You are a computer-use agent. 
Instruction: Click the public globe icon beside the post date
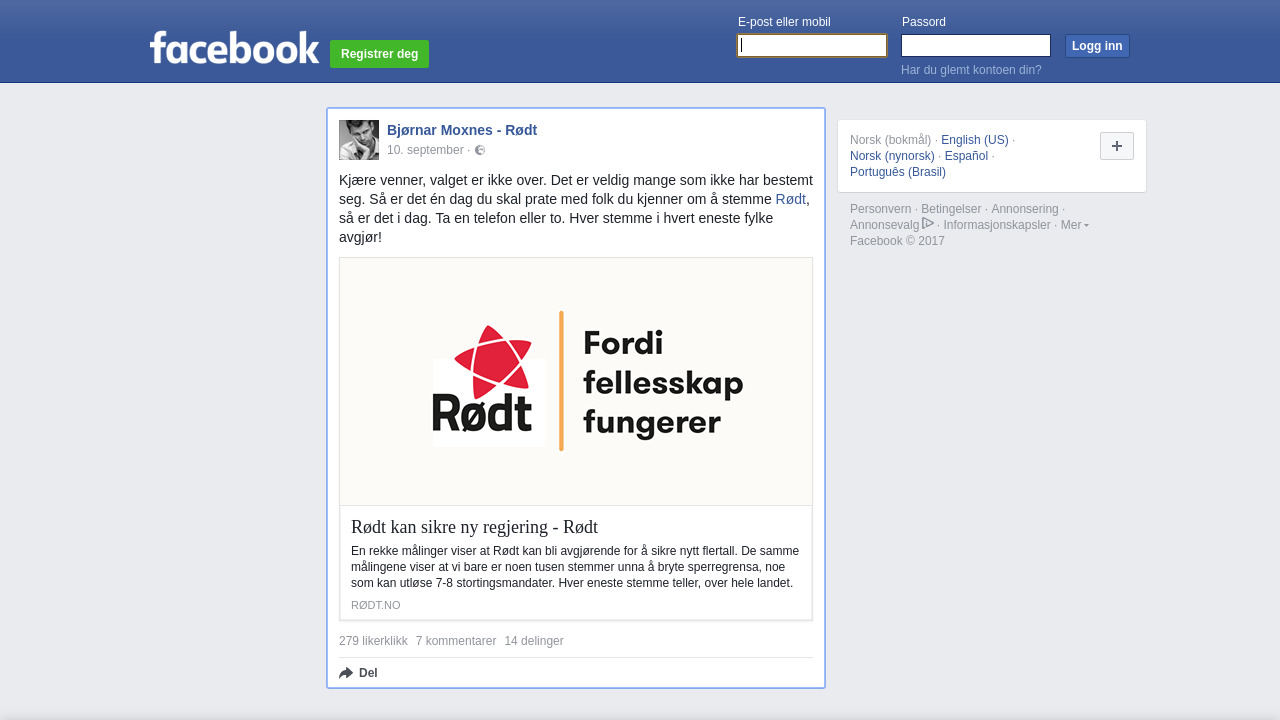[480, 150]
